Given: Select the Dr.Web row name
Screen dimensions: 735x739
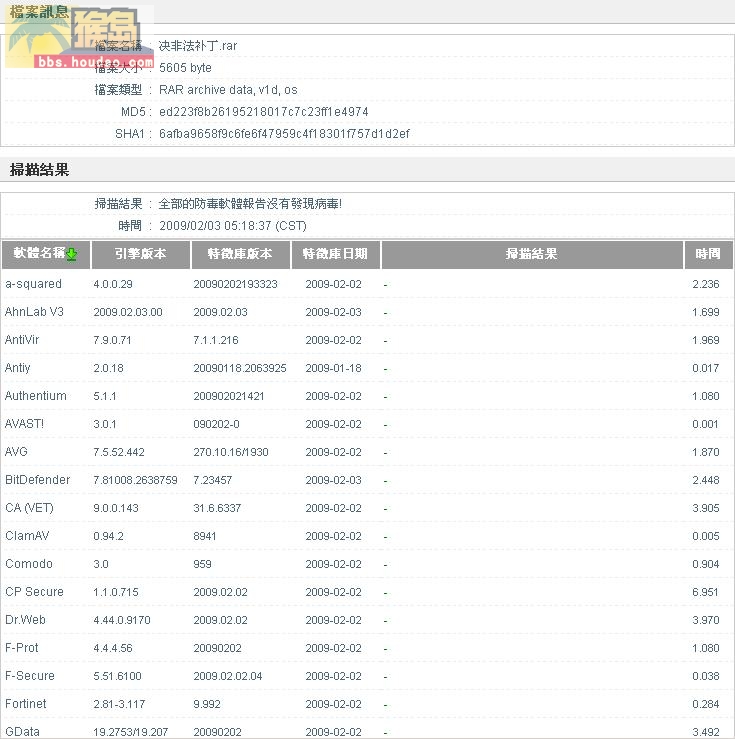Looking at the screenshot, I should coord(25,620).
